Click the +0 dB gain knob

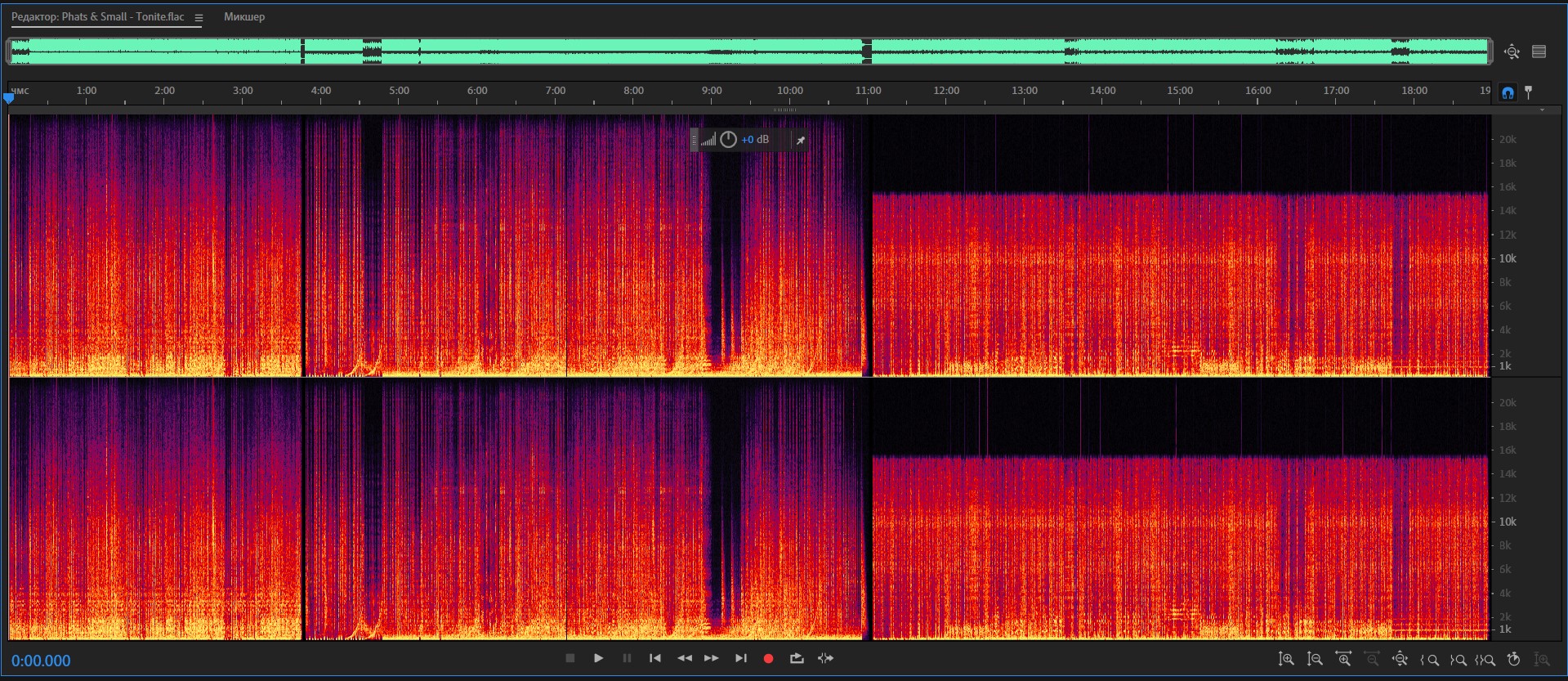pos(728,140)
